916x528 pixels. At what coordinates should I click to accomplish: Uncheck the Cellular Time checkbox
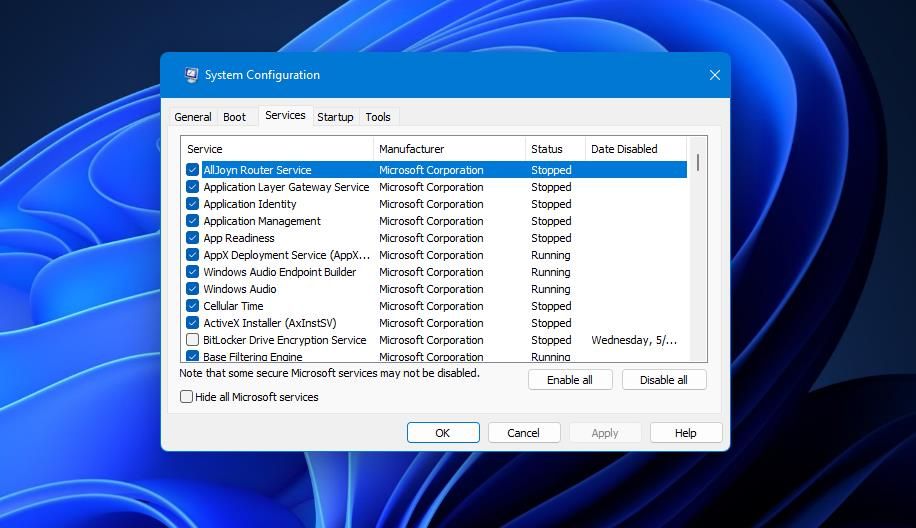[192, 305]
